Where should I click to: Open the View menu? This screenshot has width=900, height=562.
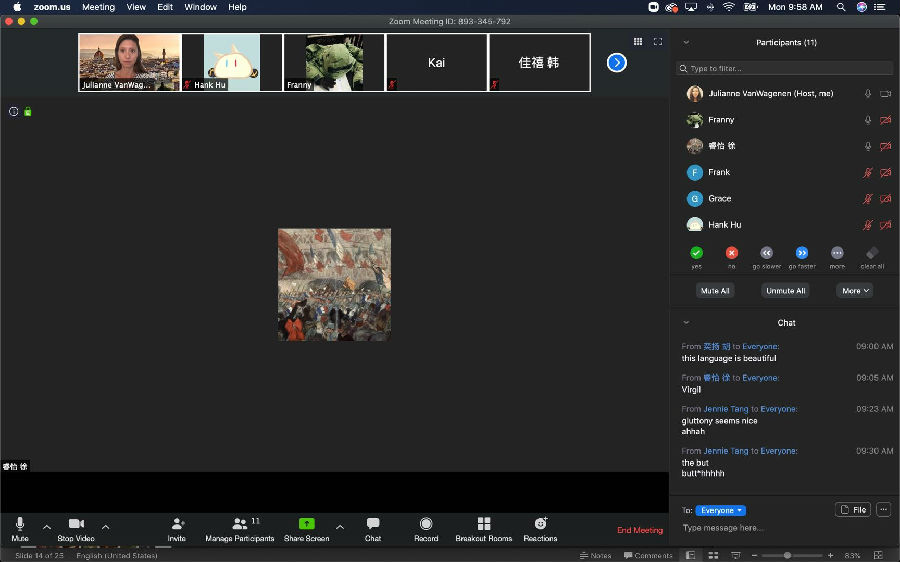pos(136,7)
